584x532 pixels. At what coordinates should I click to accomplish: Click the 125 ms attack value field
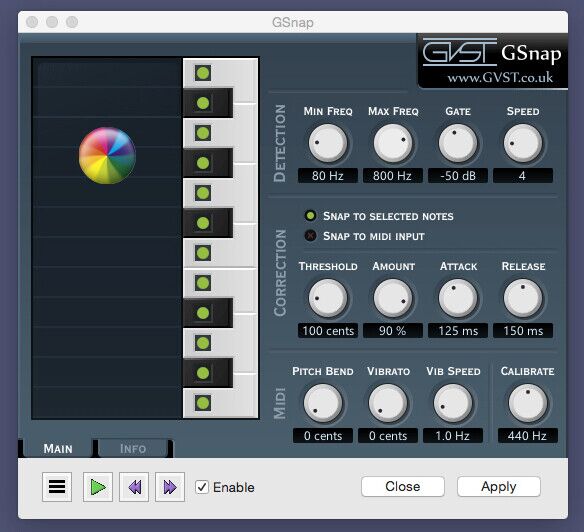[458, 330]
